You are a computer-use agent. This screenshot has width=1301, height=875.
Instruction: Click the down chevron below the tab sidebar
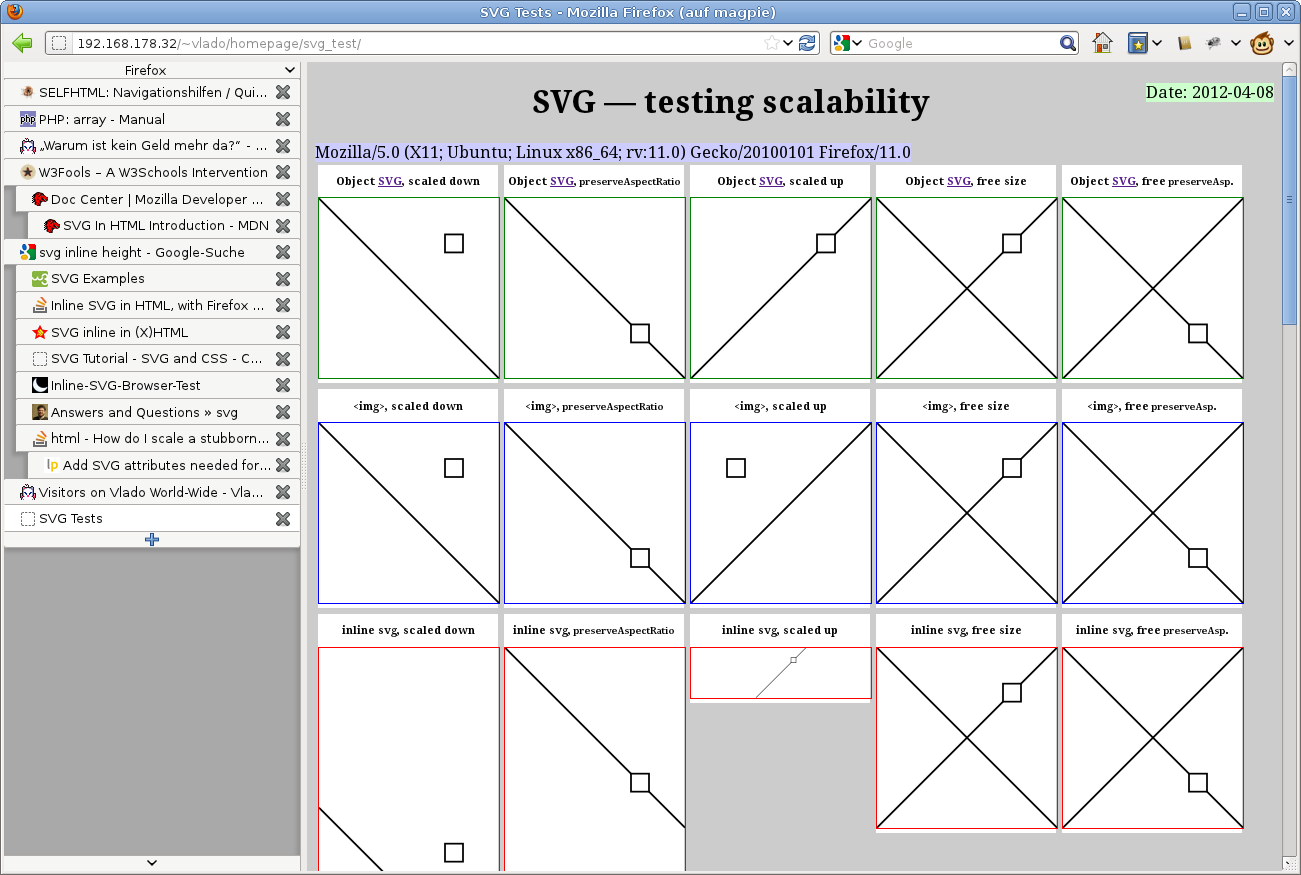point(152,862)
